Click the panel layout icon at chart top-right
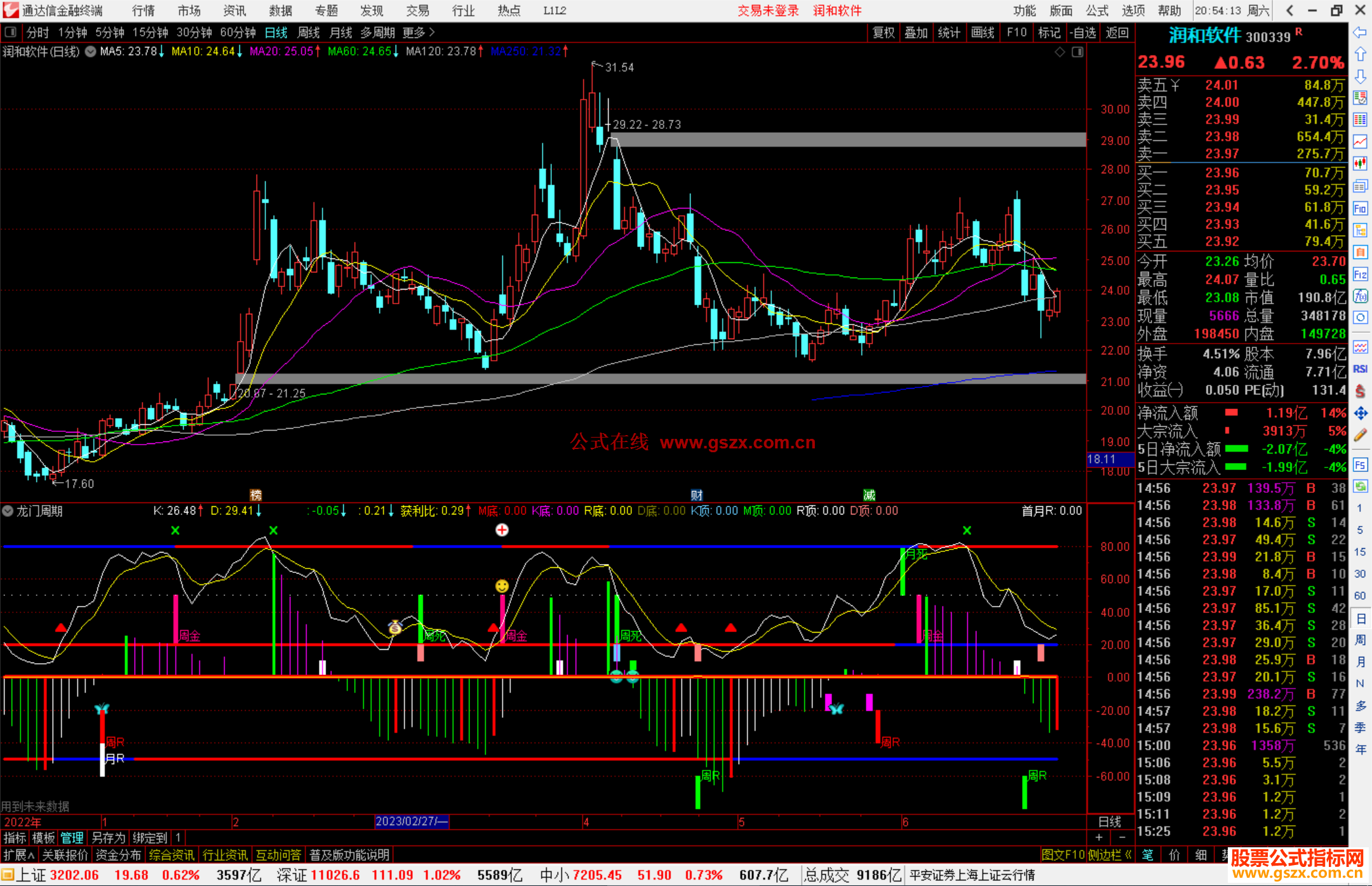Screen dimensions: 1372x886 pos(1077,52)
